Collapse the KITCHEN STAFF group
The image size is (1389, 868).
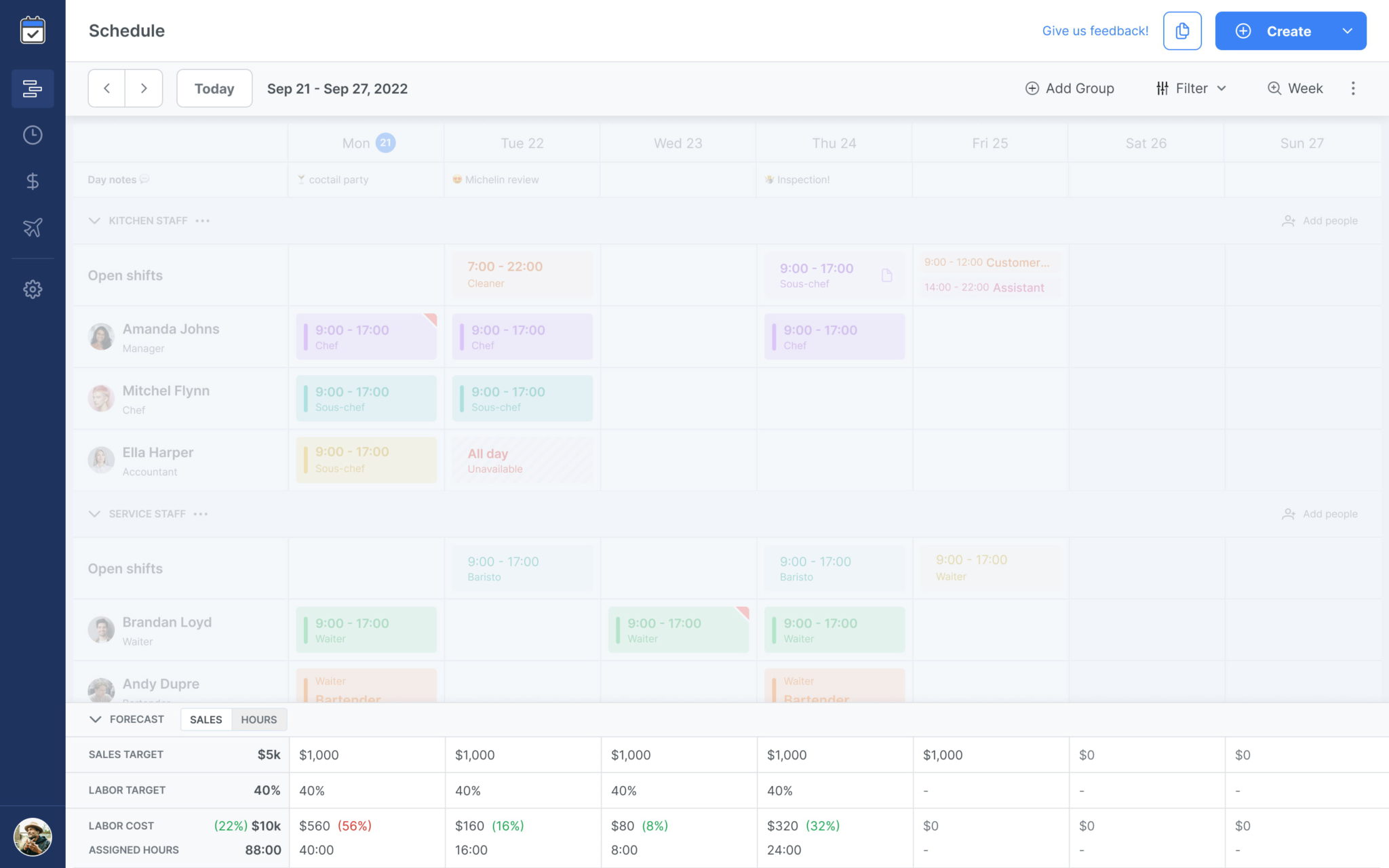click(x=94, y=220)
